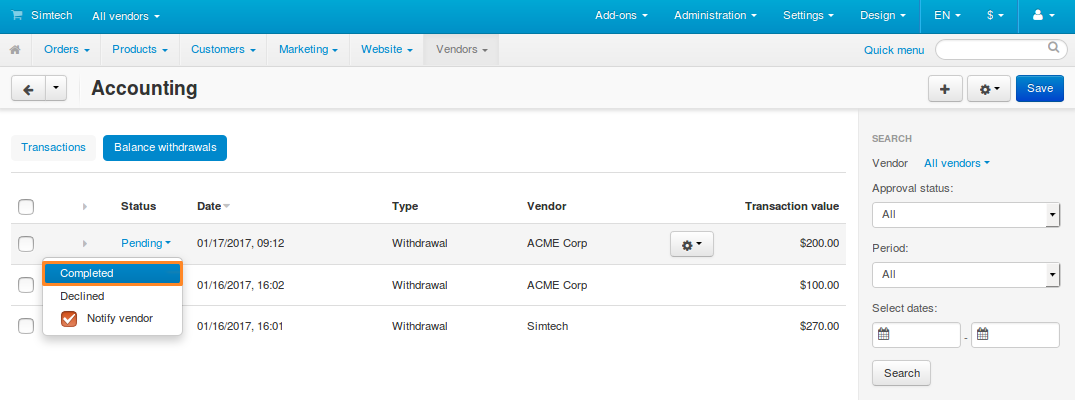This screenshot has width=1075, height=400.
Task: Open the Products menu
Action: click(x=140, y=50)
